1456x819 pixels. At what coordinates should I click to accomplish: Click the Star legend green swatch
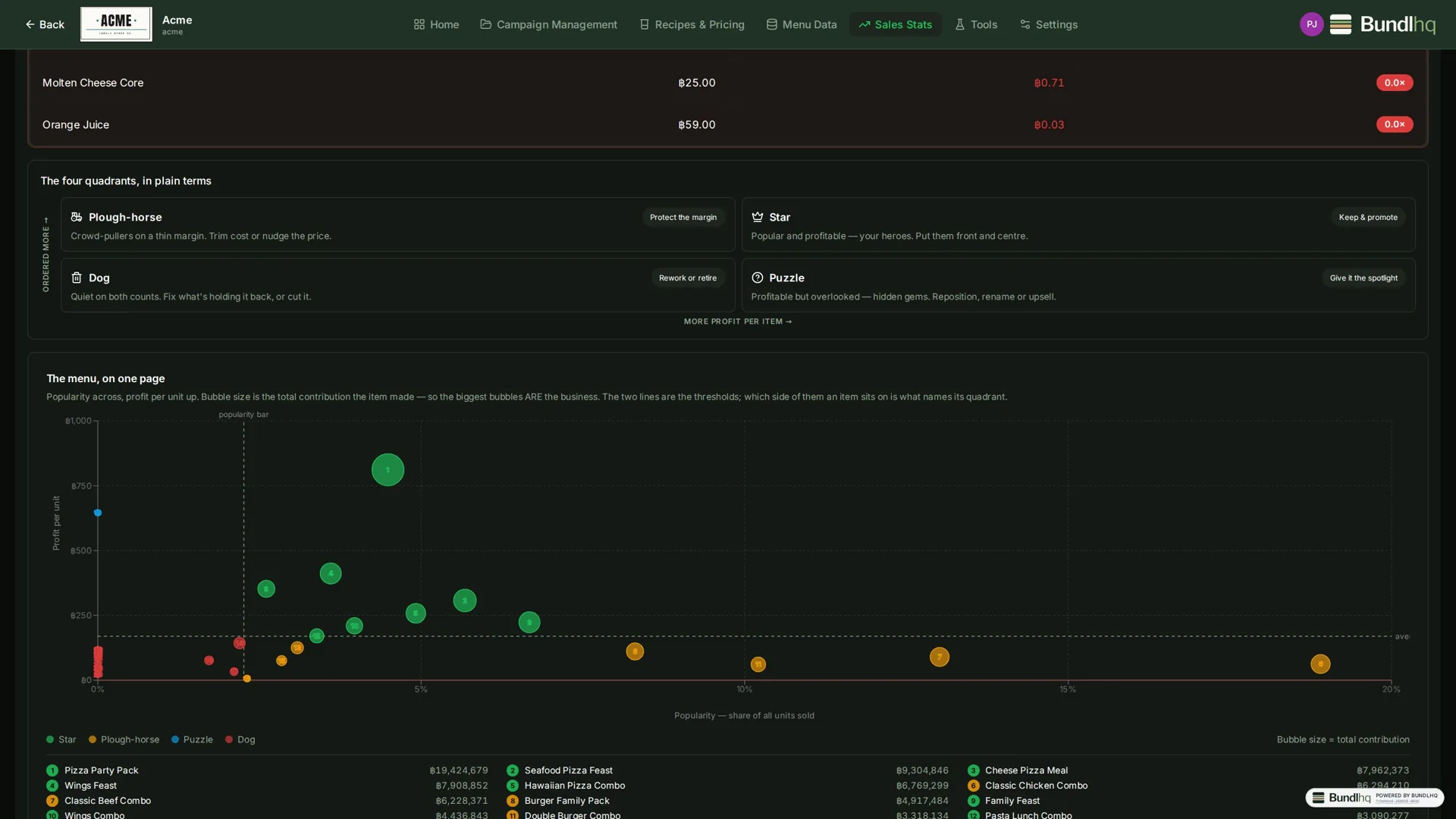coord(50,739)
